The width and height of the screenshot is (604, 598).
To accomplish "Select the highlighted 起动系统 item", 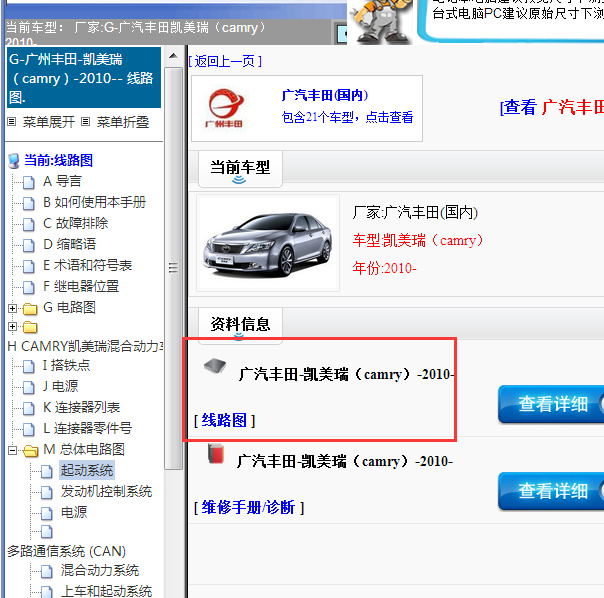I will tap(87, 470).
